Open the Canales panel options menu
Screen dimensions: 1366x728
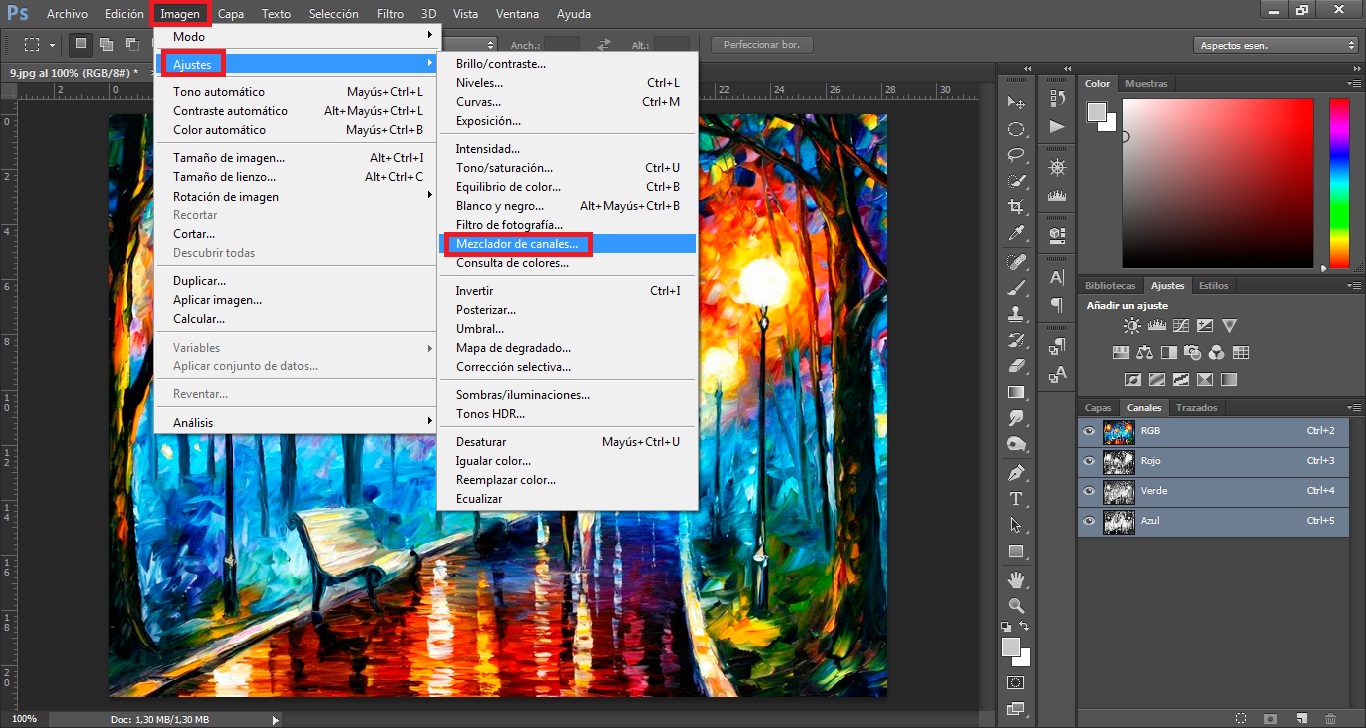point(1355,408)
